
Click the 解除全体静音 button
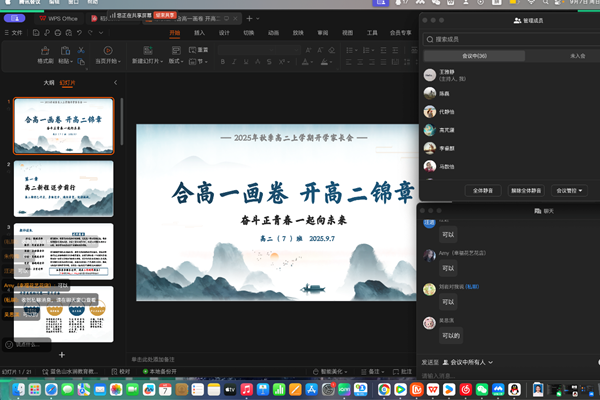tap(526, 189)
